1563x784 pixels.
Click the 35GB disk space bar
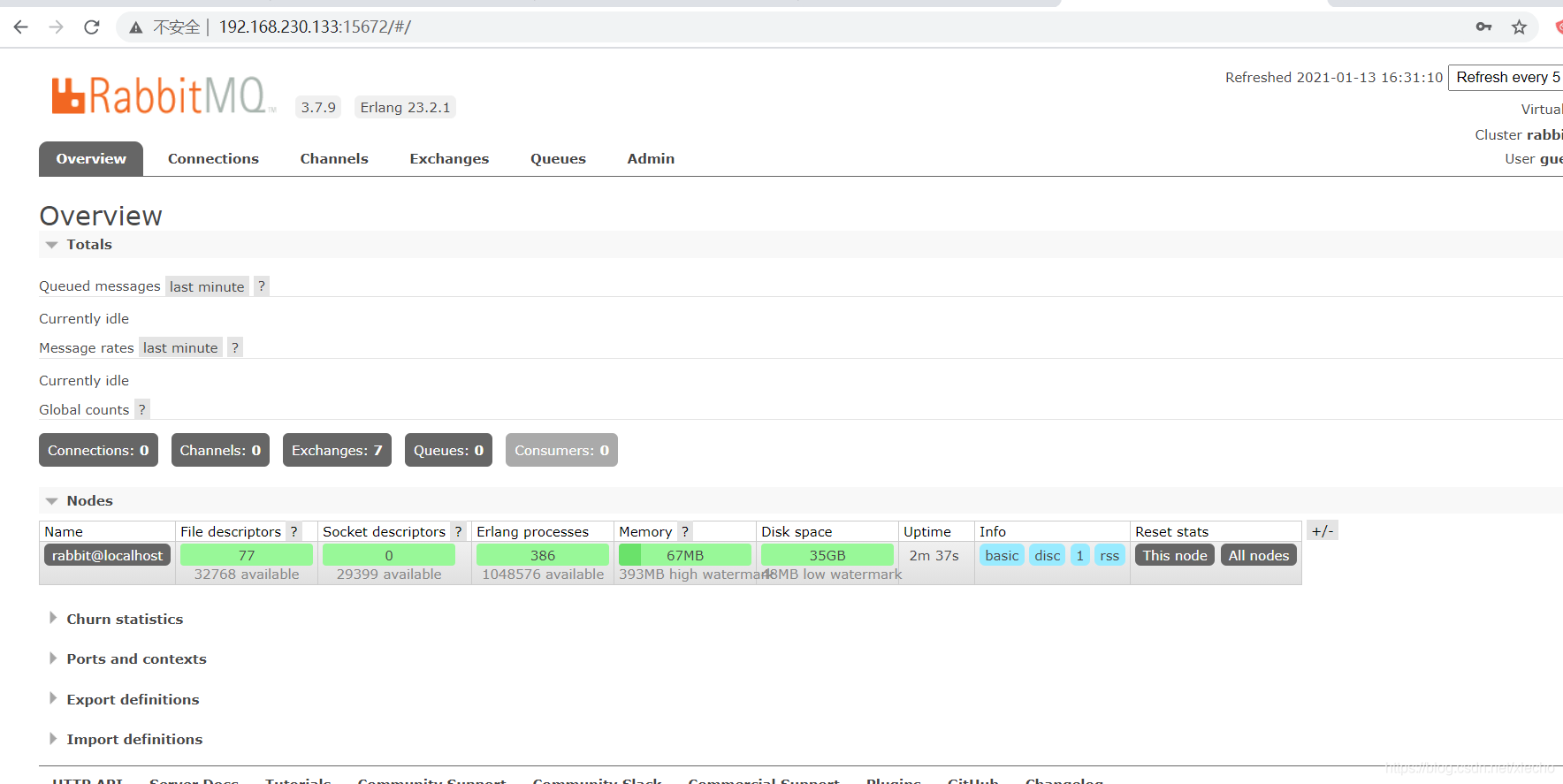827,555
